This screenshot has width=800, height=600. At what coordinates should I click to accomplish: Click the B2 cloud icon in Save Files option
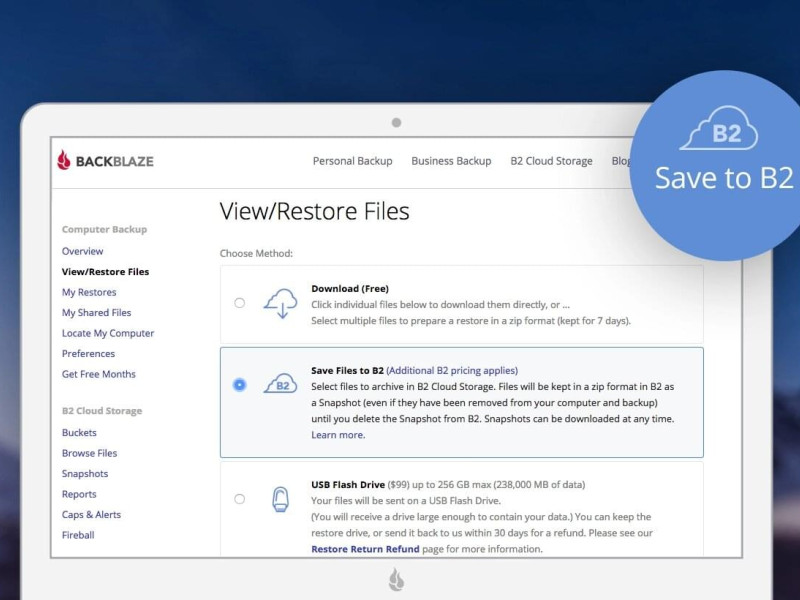[281, 384]
